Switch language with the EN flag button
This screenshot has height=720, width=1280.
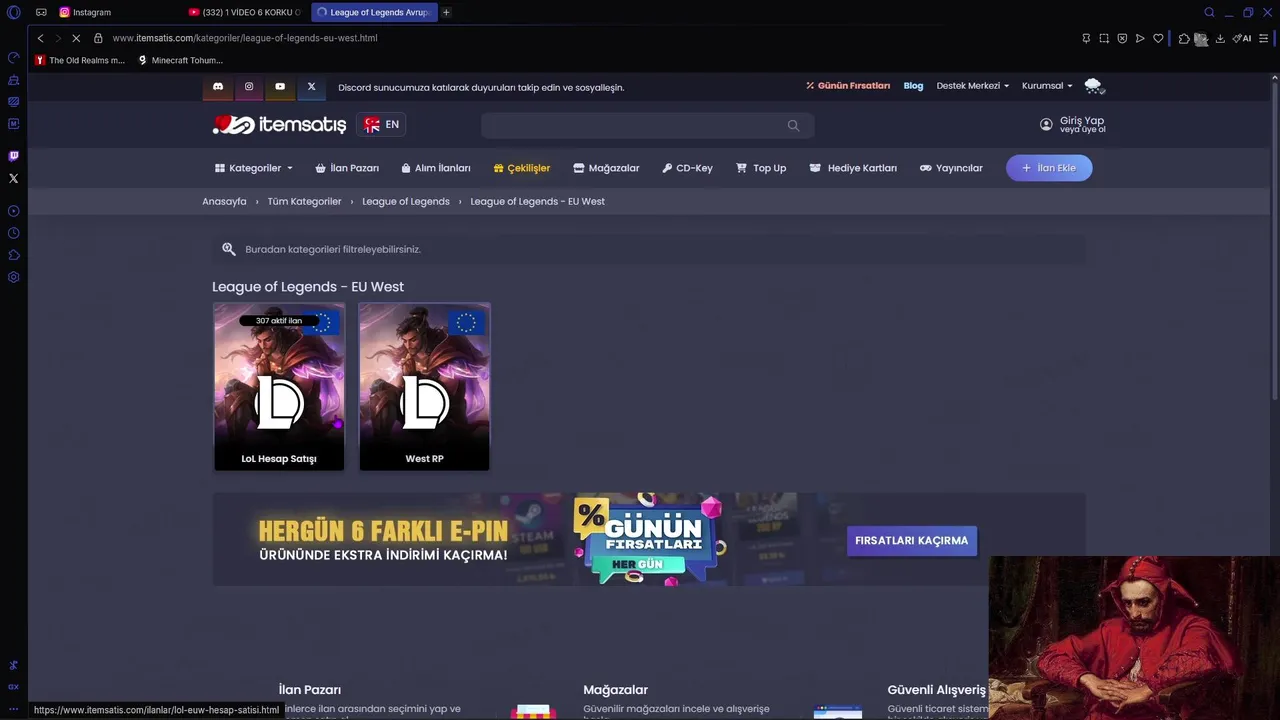[381, 125]
